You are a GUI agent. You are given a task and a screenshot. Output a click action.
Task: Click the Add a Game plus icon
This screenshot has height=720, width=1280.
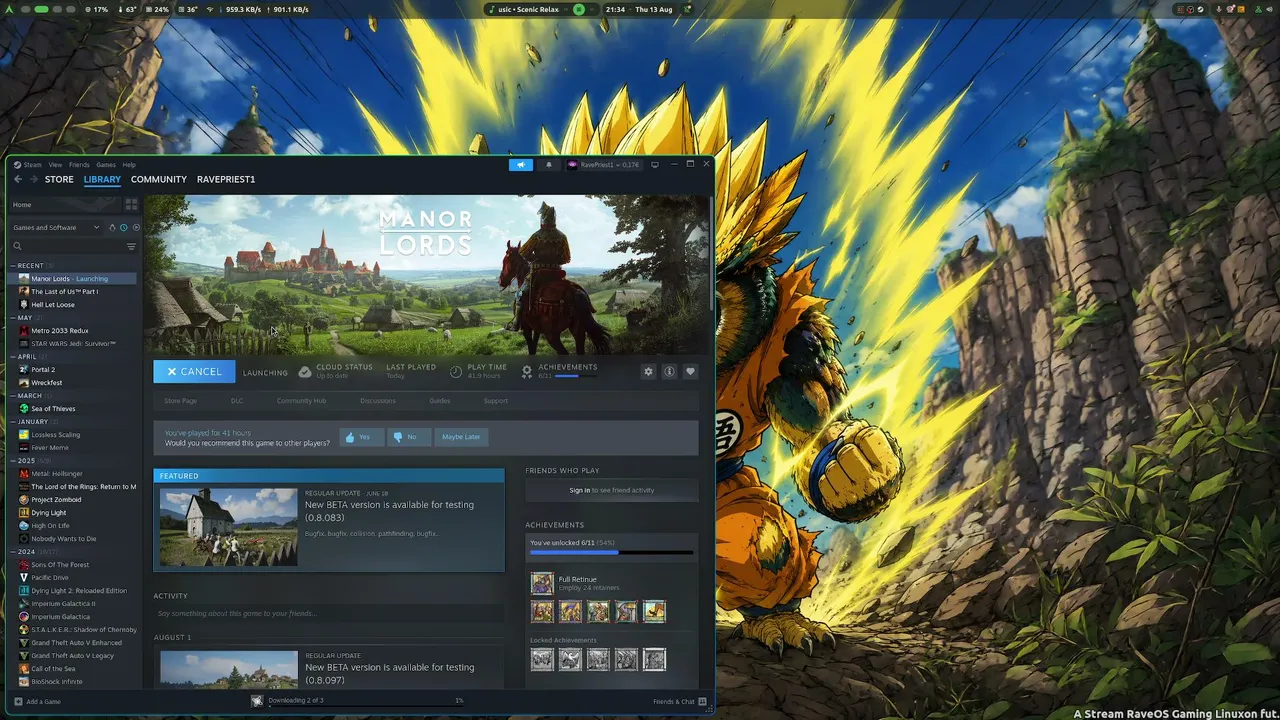pos(17,701)
